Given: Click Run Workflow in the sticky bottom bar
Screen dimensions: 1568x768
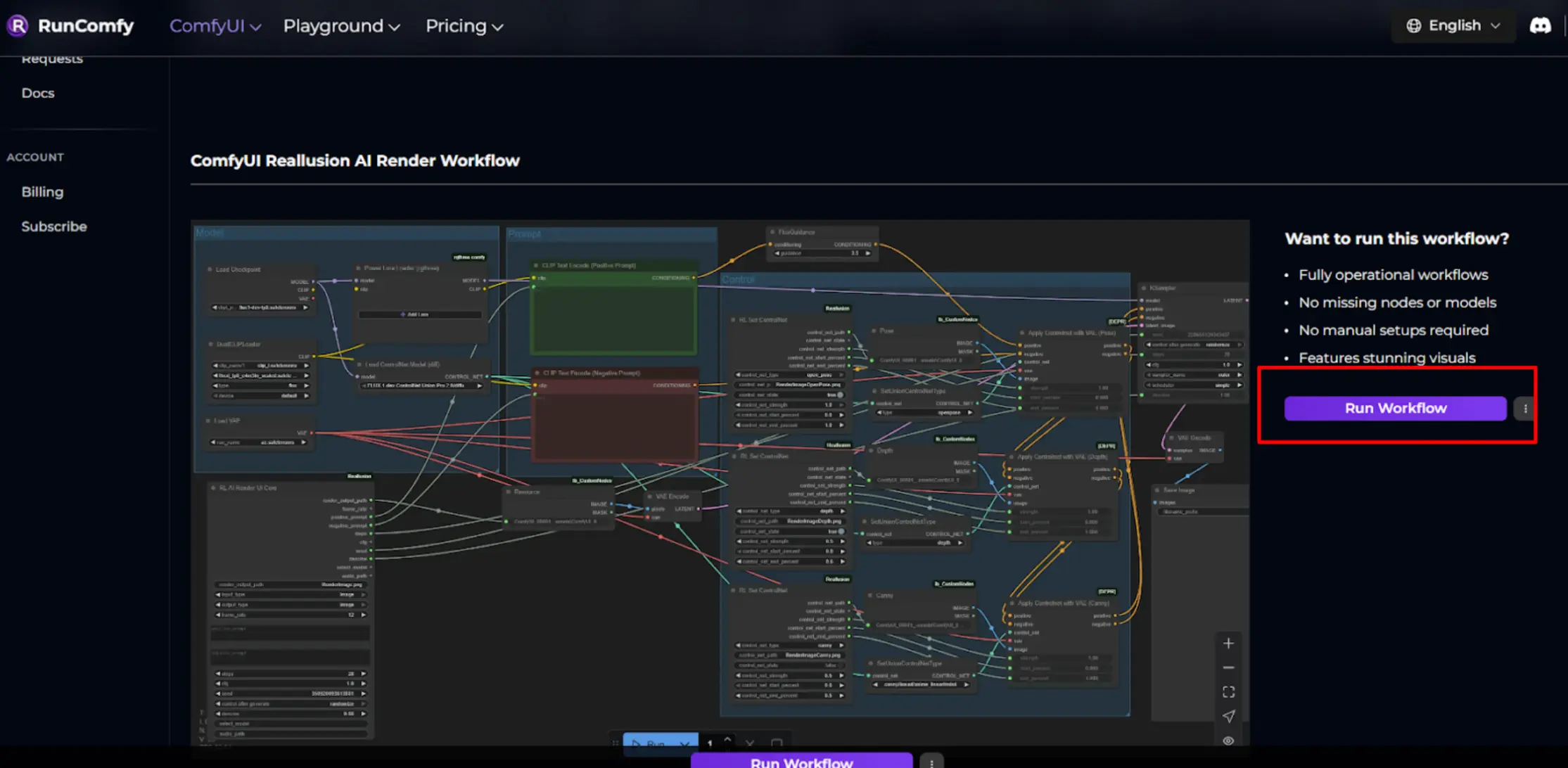Looking at the screenshot, I should [x=801, y=762].
